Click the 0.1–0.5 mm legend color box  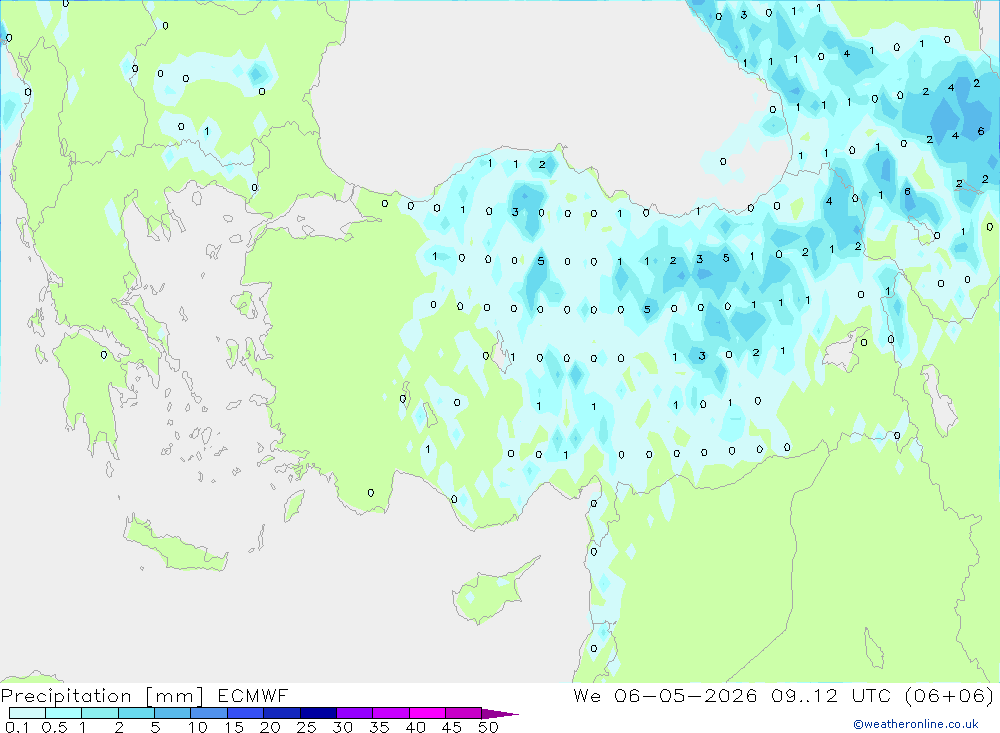point(27,713)
